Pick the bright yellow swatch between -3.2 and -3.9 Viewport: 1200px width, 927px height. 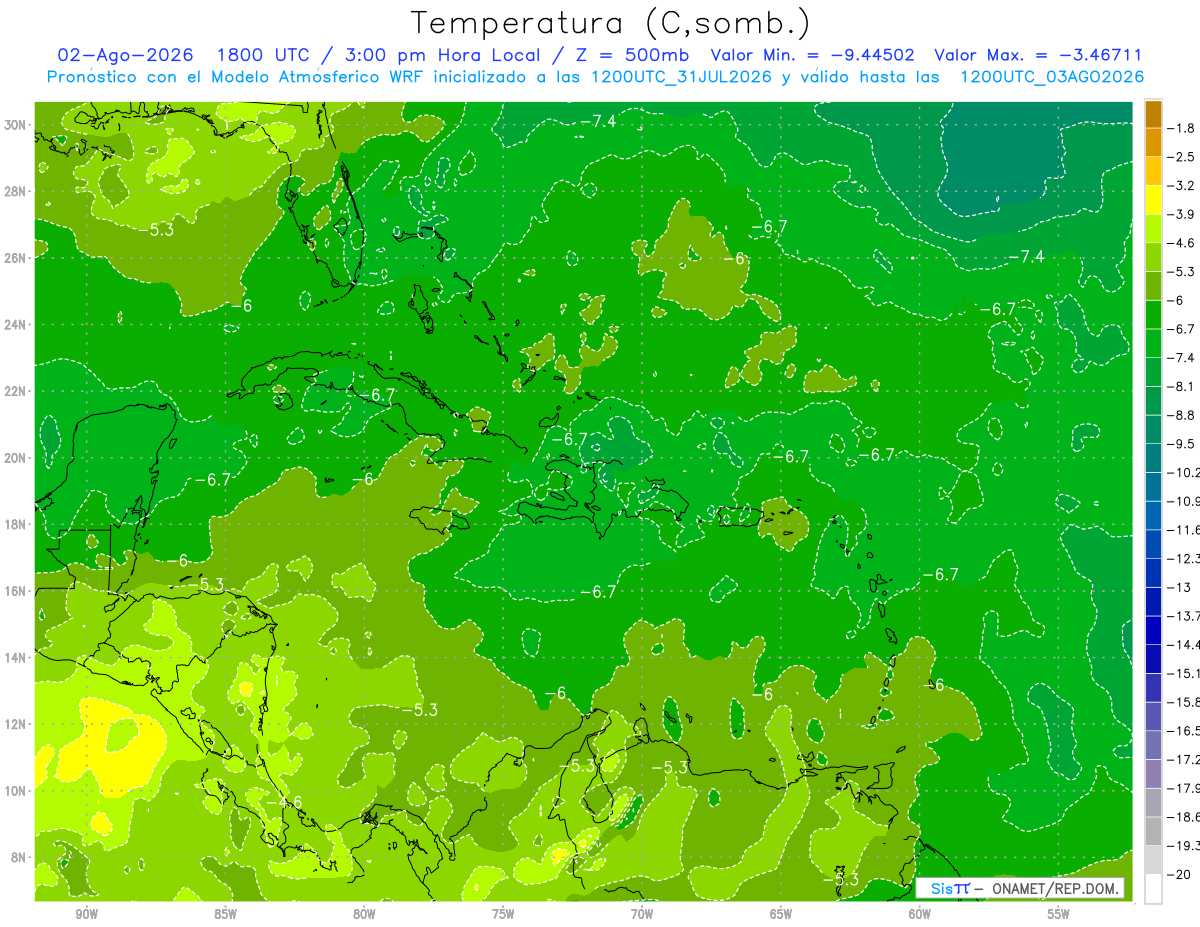coord(1153,200)
